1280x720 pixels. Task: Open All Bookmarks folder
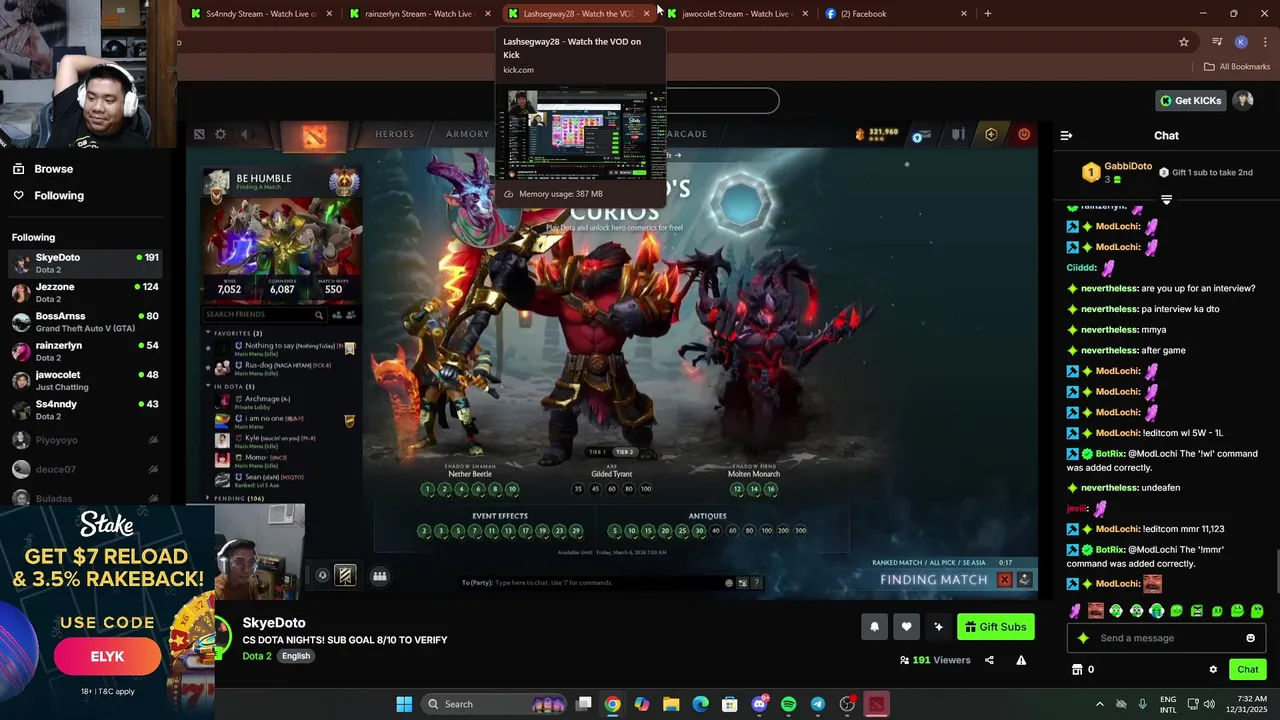1237,67
